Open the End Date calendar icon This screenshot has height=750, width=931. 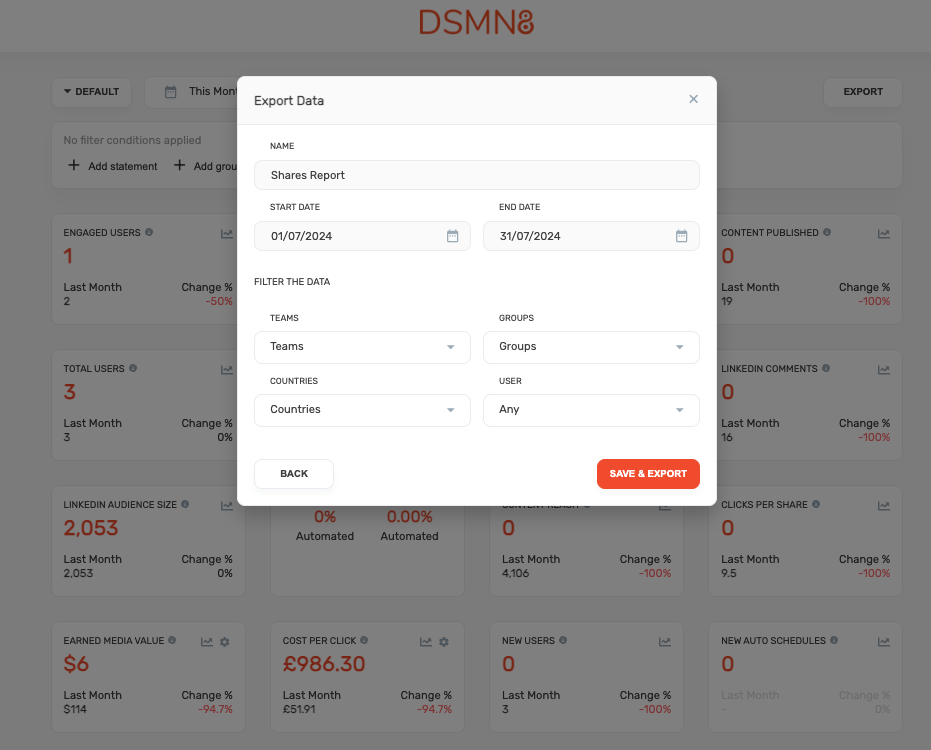coord(681,236)
